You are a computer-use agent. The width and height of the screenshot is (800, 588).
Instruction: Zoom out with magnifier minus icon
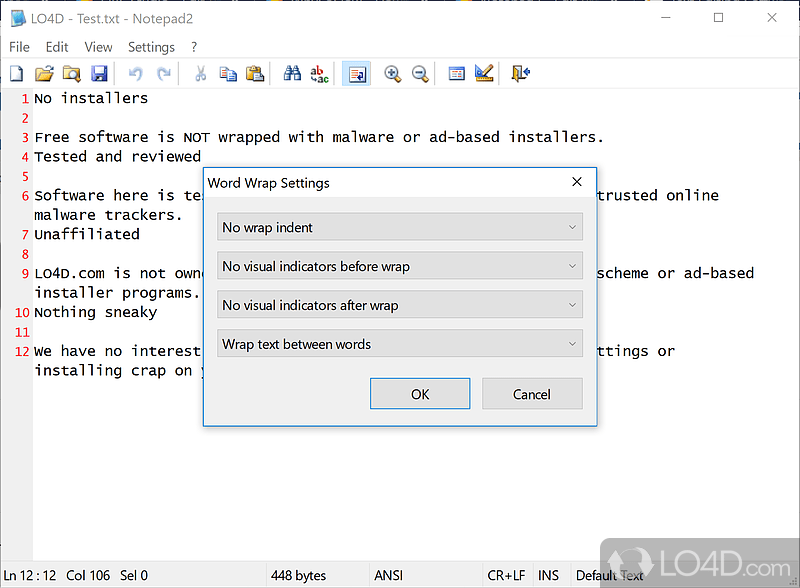[x=420, y=74]
